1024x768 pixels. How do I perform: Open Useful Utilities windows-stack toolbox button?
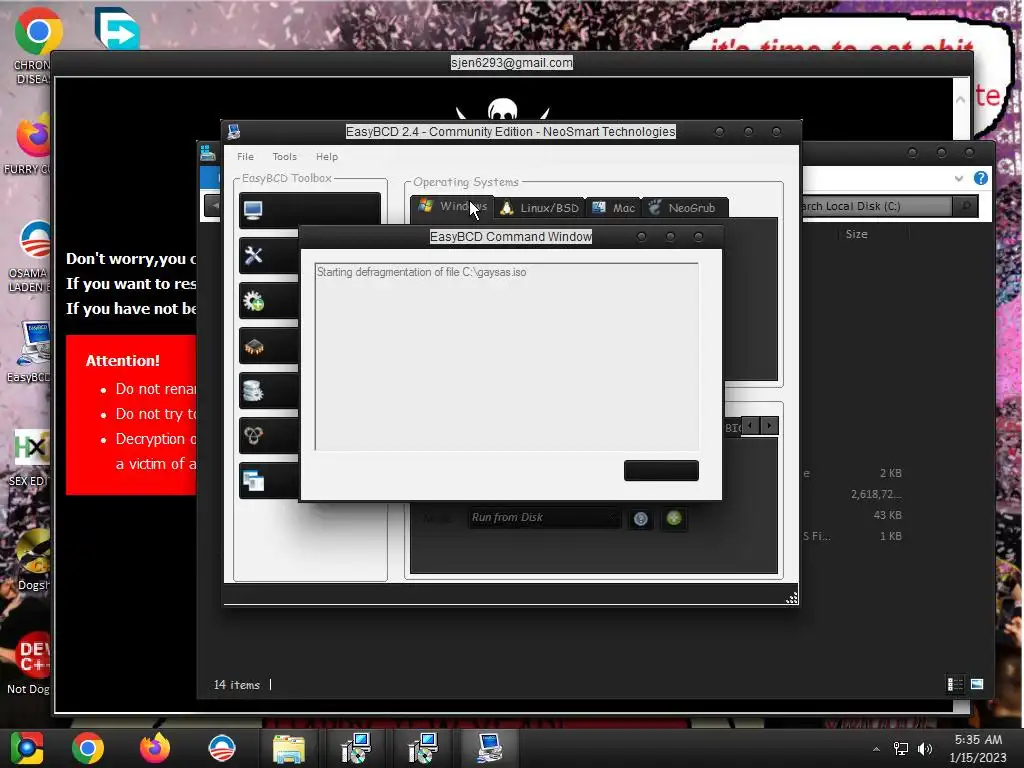pyautogui.click(x=268, y=481)
